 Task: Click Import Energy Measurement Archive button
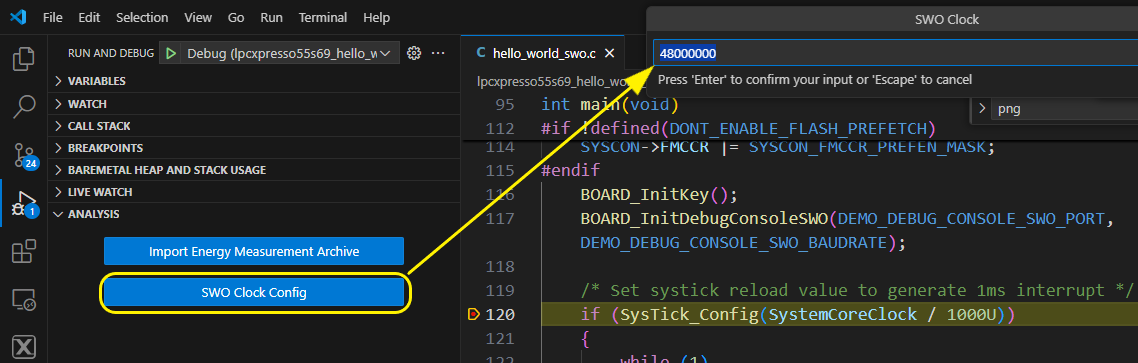click(254, 252)
